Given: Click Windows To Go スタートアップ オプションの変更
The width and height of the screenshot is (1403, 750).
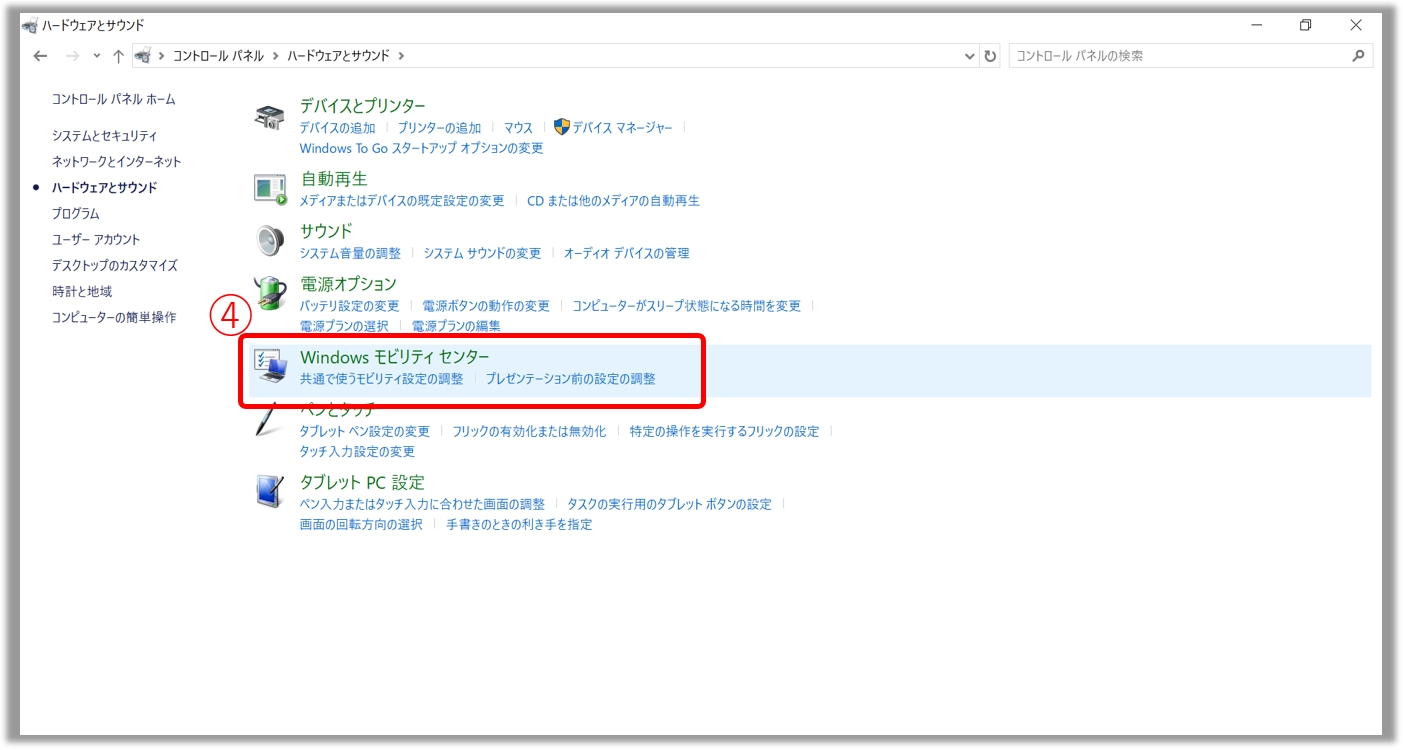Looking at the screenshot, I should pos(421,148).
